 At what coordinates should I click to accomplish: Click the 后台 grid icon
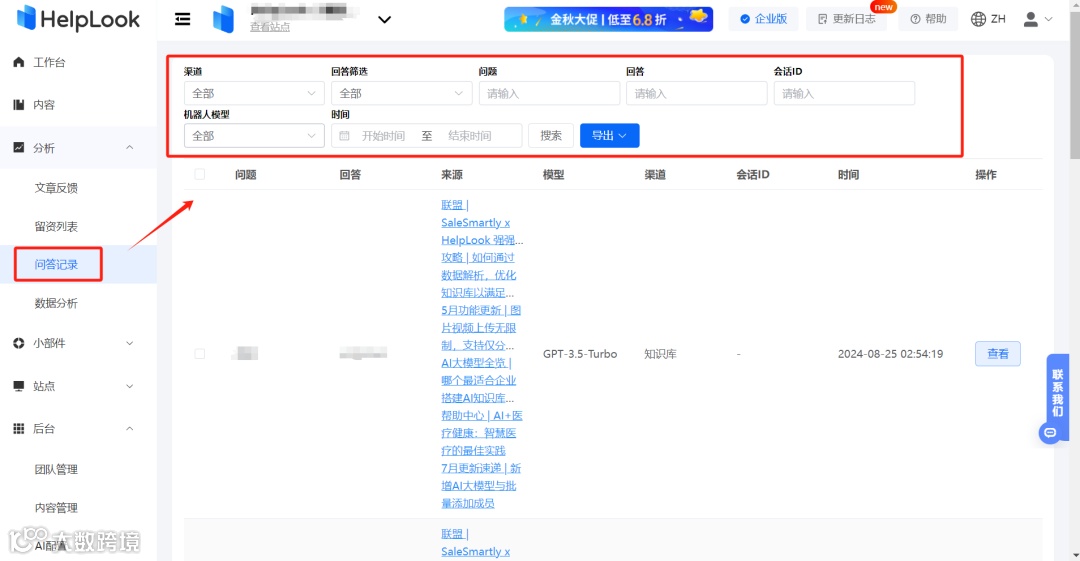pyautogui.click(x=19, y=429)
